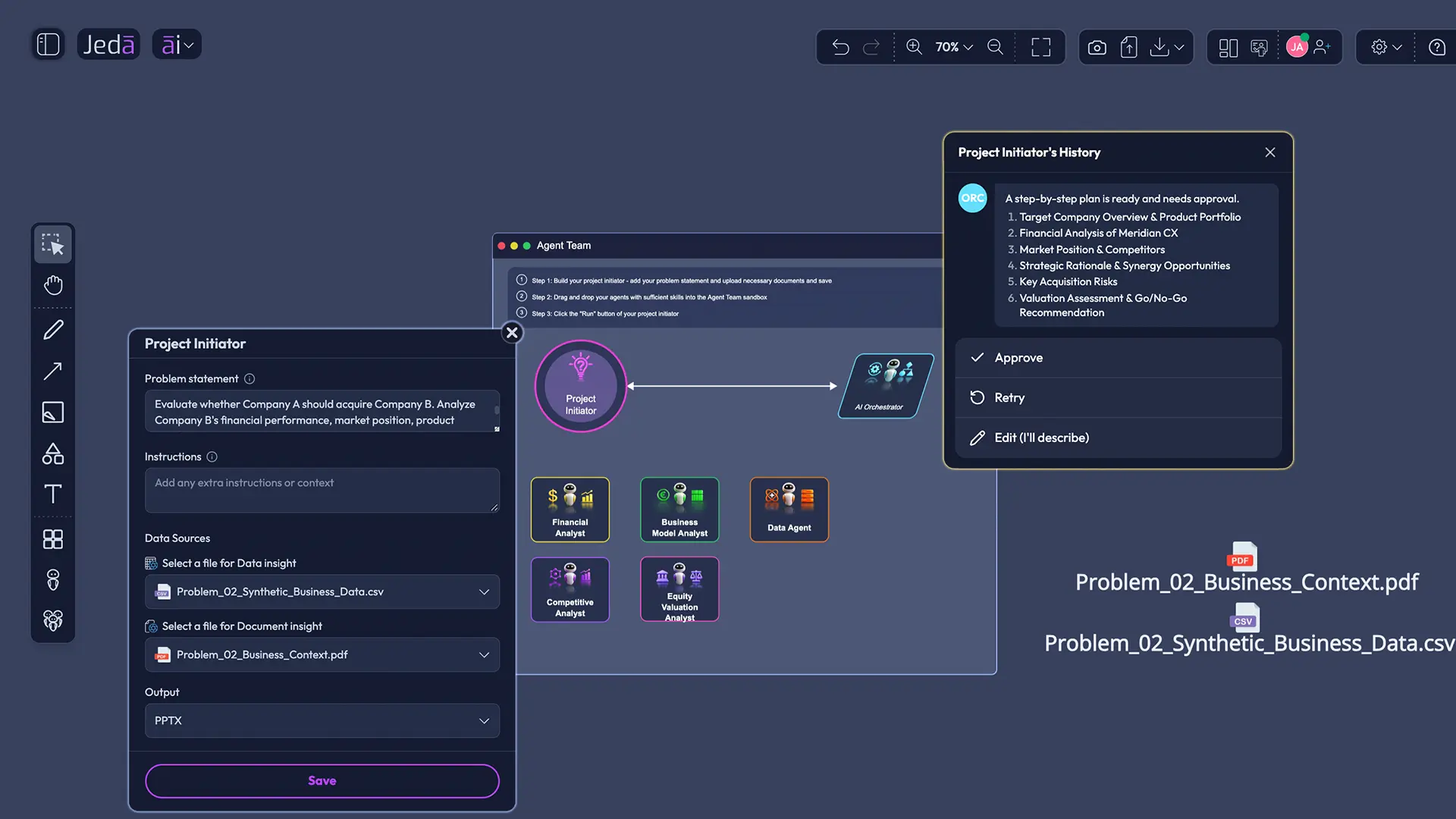Expand the Data insight file dropdown
Screen dimensions: 1456x819
pos(322,591)
